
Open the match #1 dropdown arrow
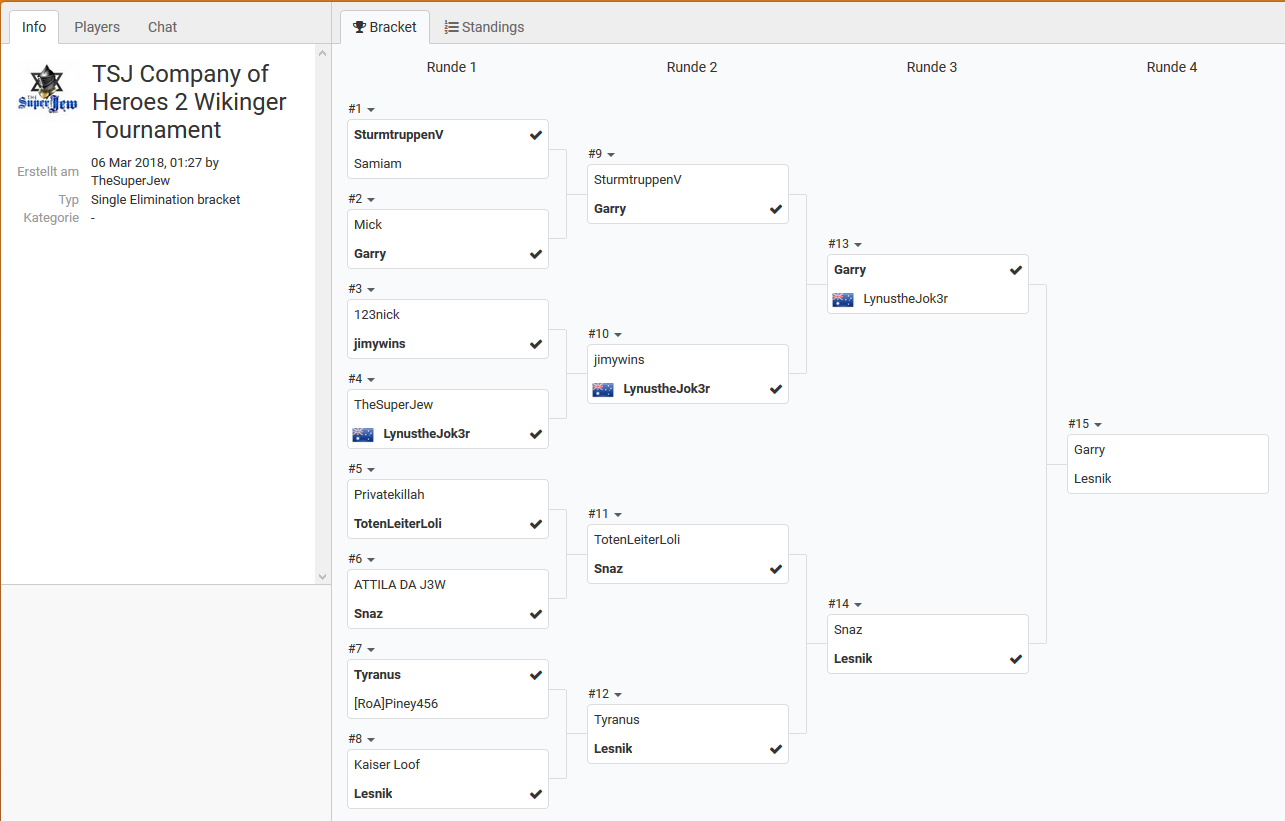click(371, 110)
